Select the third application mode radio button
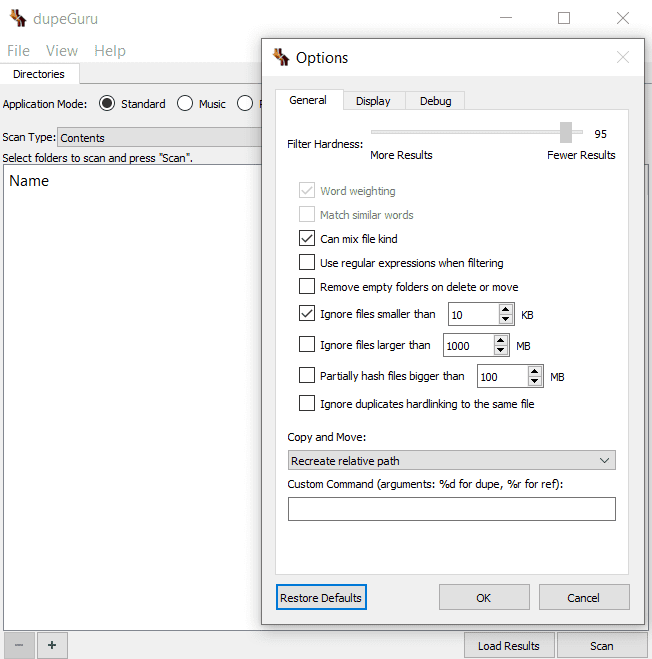This screenshot has height=659, width=652. pyautogui.click(x=245, y=103)
